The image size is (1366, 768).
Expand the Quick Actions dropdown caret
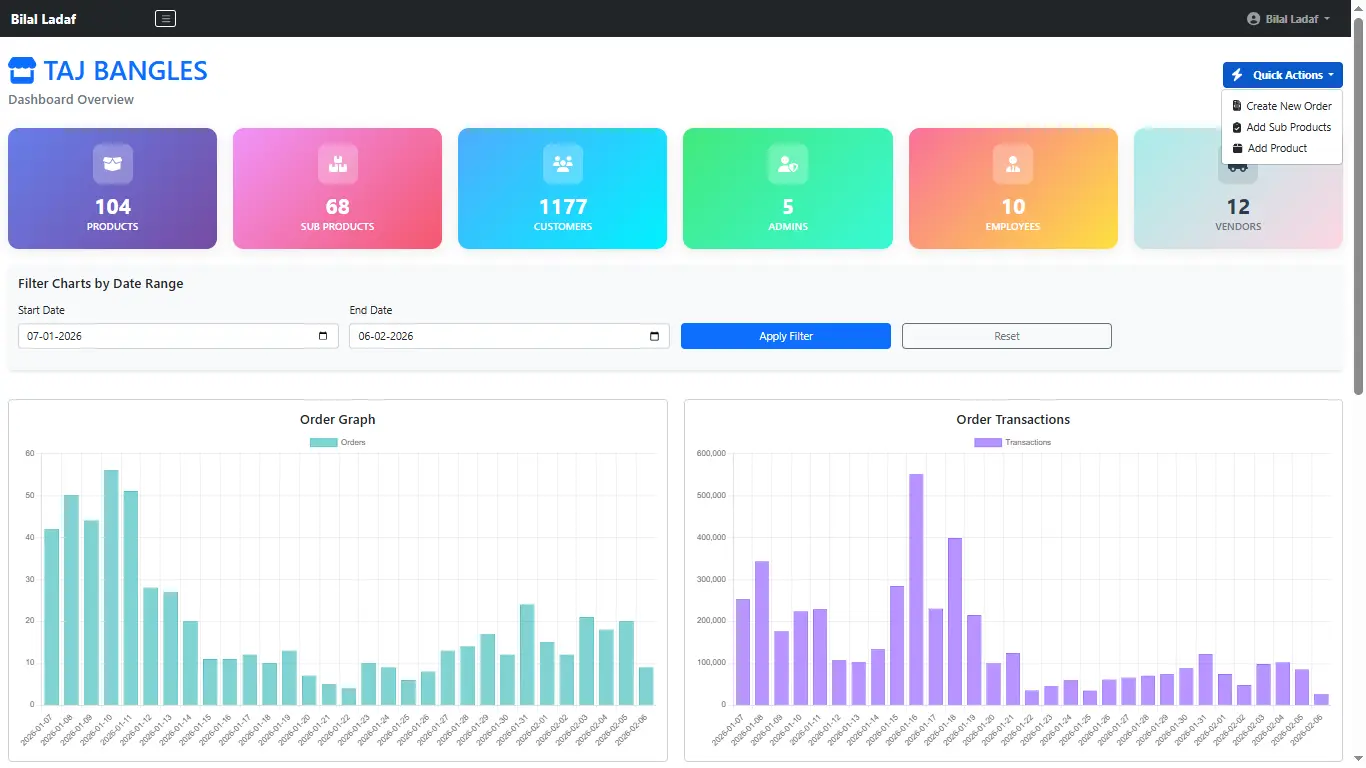[x=1330, y=74]
